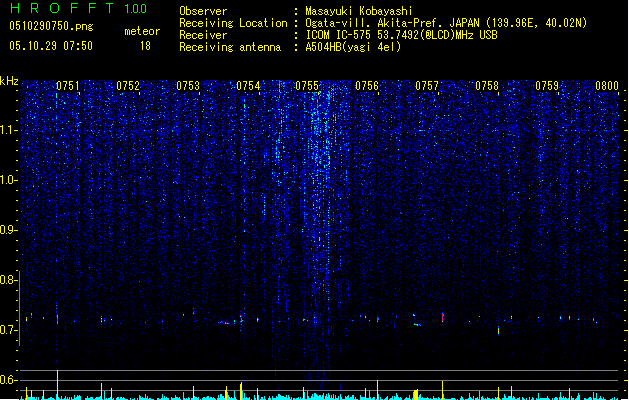Viewport: 629px width, 400px height.
Task: Click the 0.6 kHz axis label
Action: pyautogui.click(x=9, y=380)
